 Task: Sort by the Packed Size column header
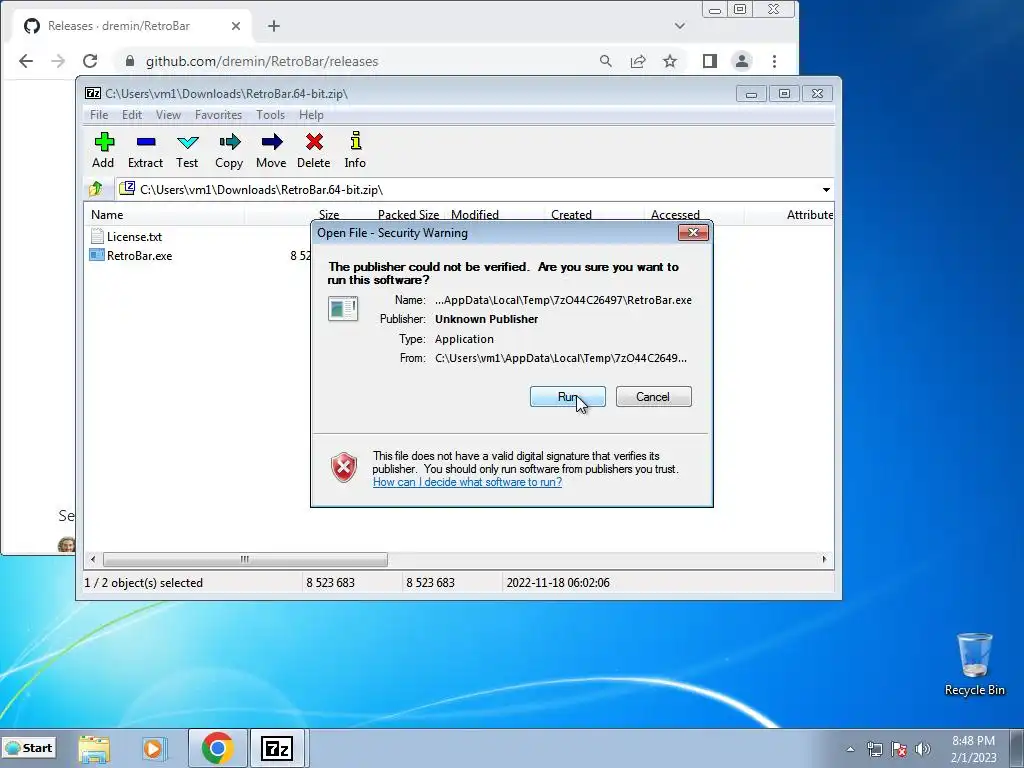pos(408,214)
